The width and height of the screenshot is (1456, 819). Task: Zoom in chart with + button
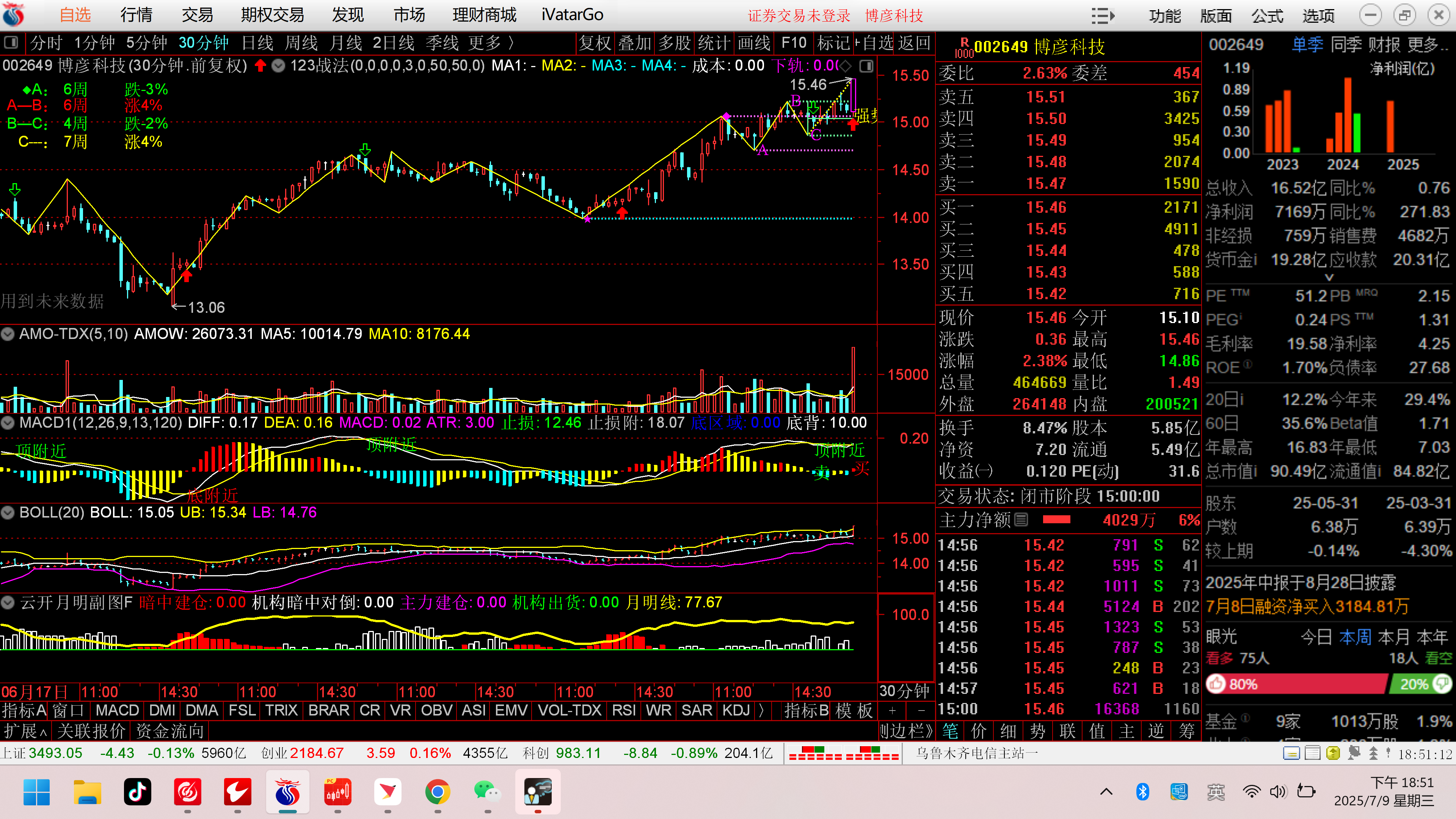893,711
